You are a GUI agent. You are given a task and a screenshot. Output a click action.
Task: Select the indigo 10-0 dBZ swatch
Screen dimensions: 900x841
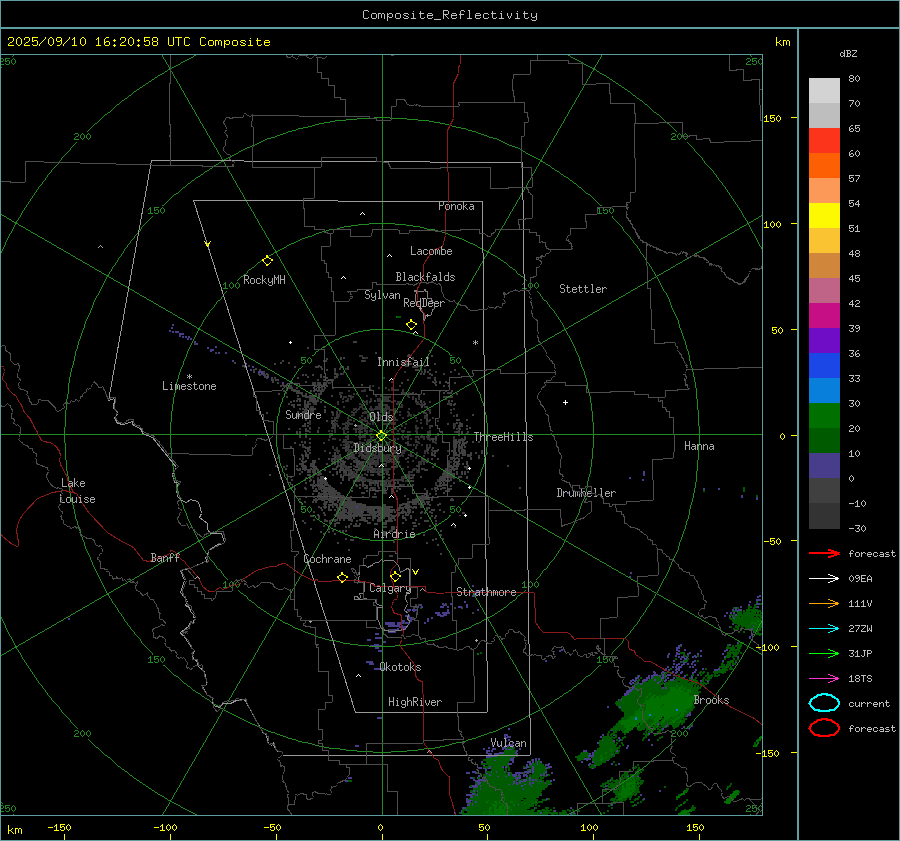coord(824,466)
